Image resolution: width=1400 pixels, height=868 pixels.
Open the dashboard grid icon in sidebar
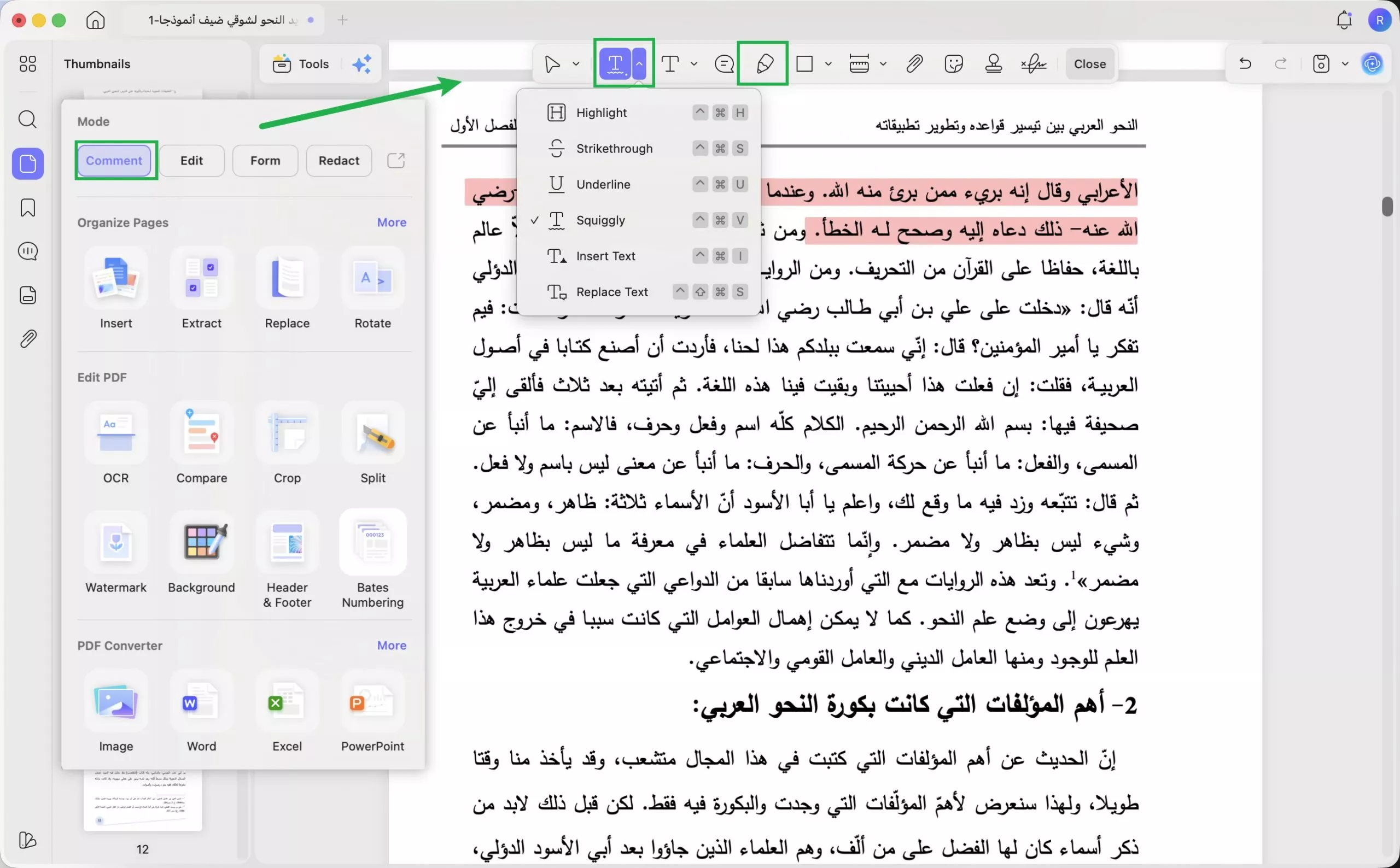tap(27, 63)
